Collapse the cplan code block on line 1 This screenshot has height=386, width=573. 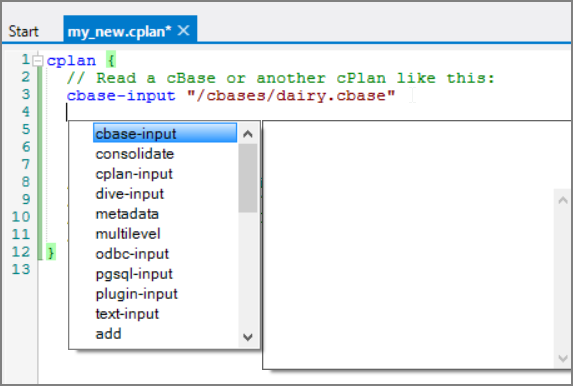[38, 60]
